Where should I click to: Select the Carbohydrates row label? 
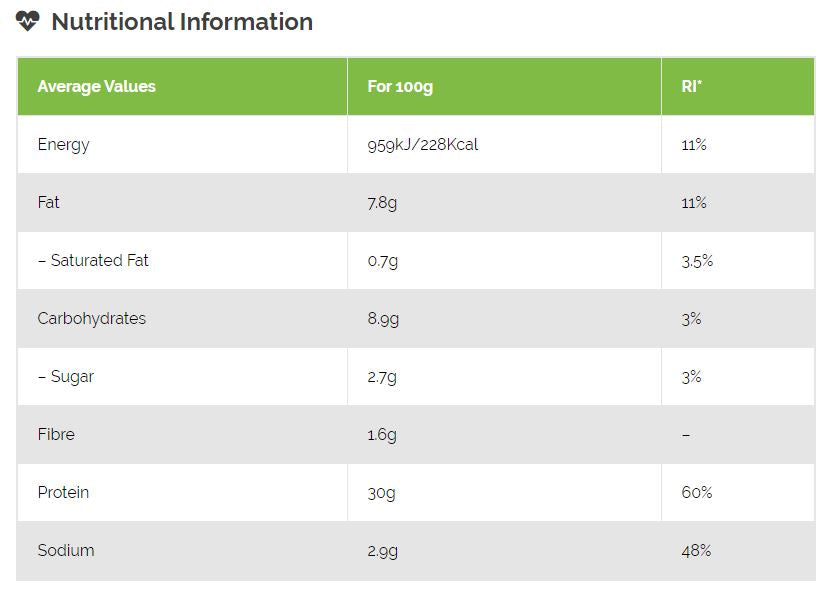pyautogui.click(x=91, y=318)
